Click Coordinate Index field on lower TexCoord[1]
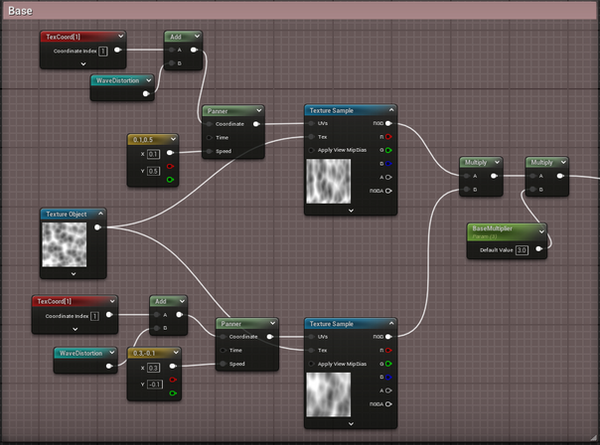 (95, 316)
